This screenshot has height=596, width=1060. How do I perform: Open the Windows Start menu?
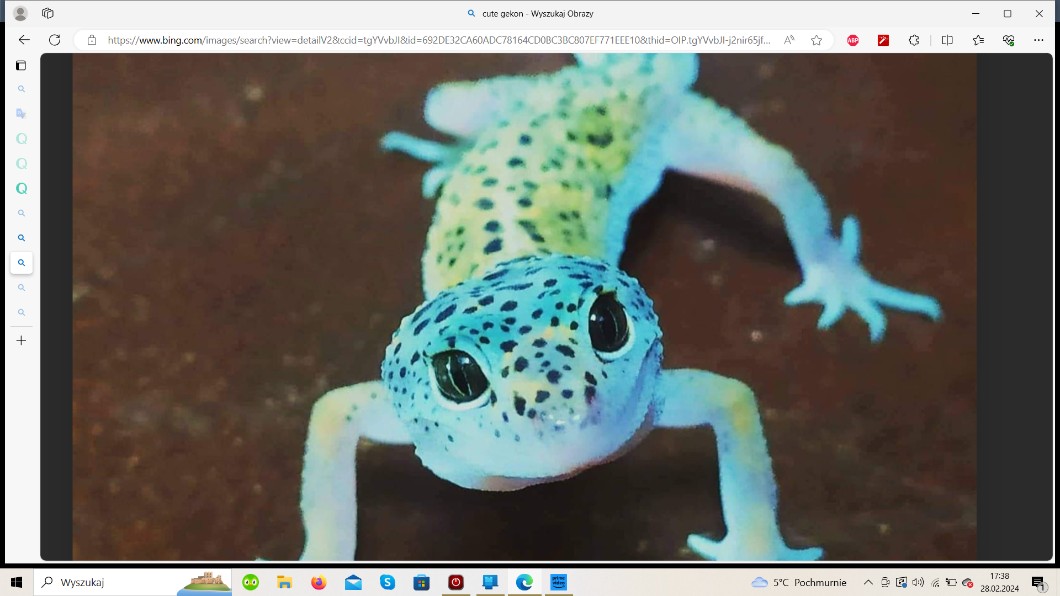16,582
